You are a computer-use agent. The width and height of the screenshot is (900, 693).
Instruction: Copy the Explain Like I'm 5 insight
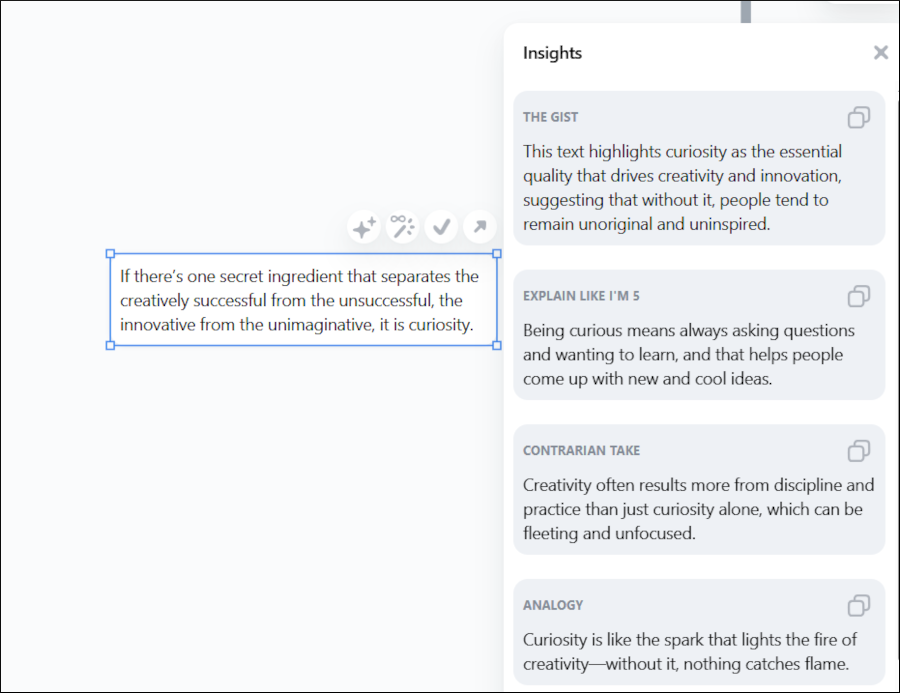click(858, 296)
